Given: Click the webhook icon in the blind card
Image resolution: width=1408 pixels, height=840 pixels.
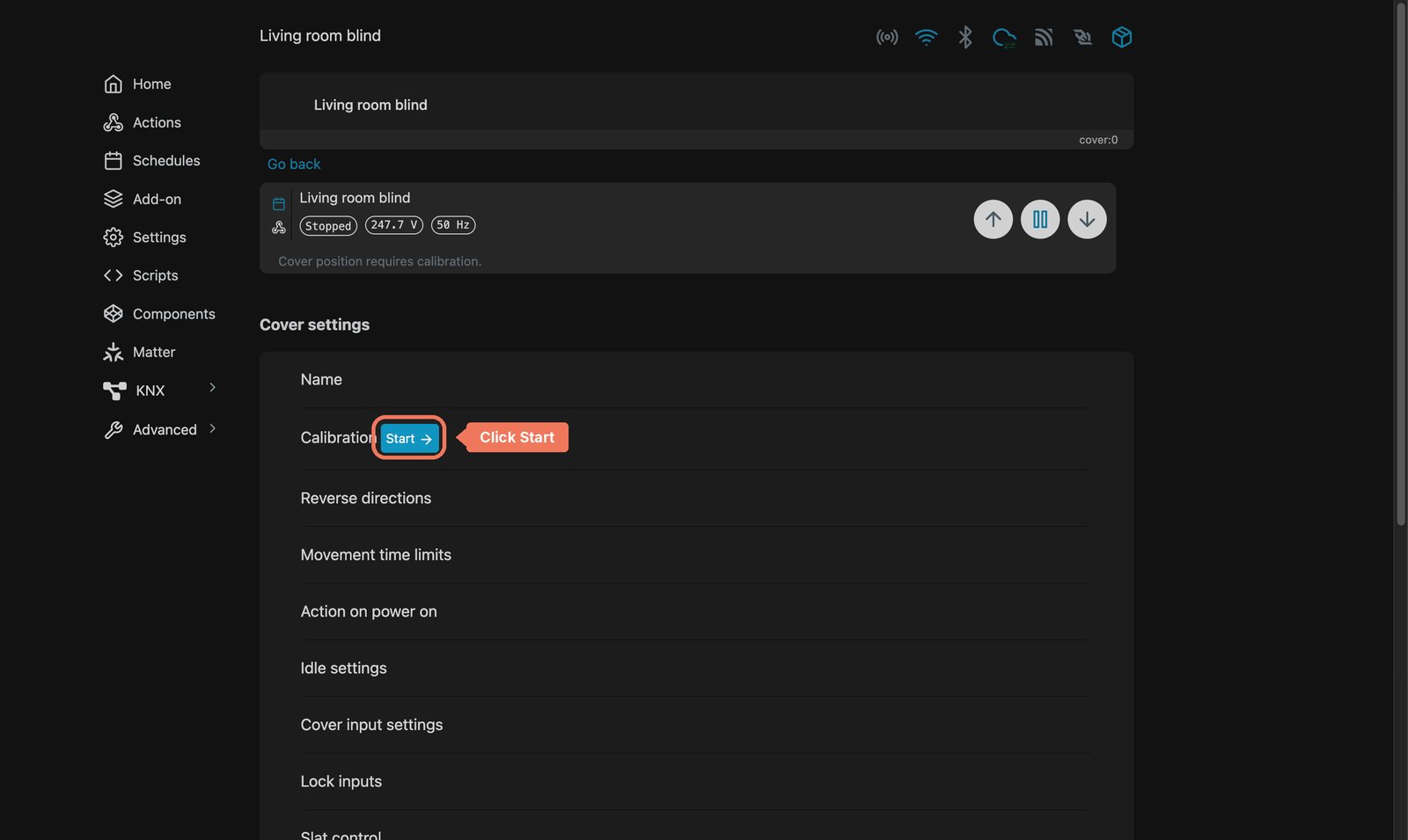Looking at the screenshot, I should 279,228.
